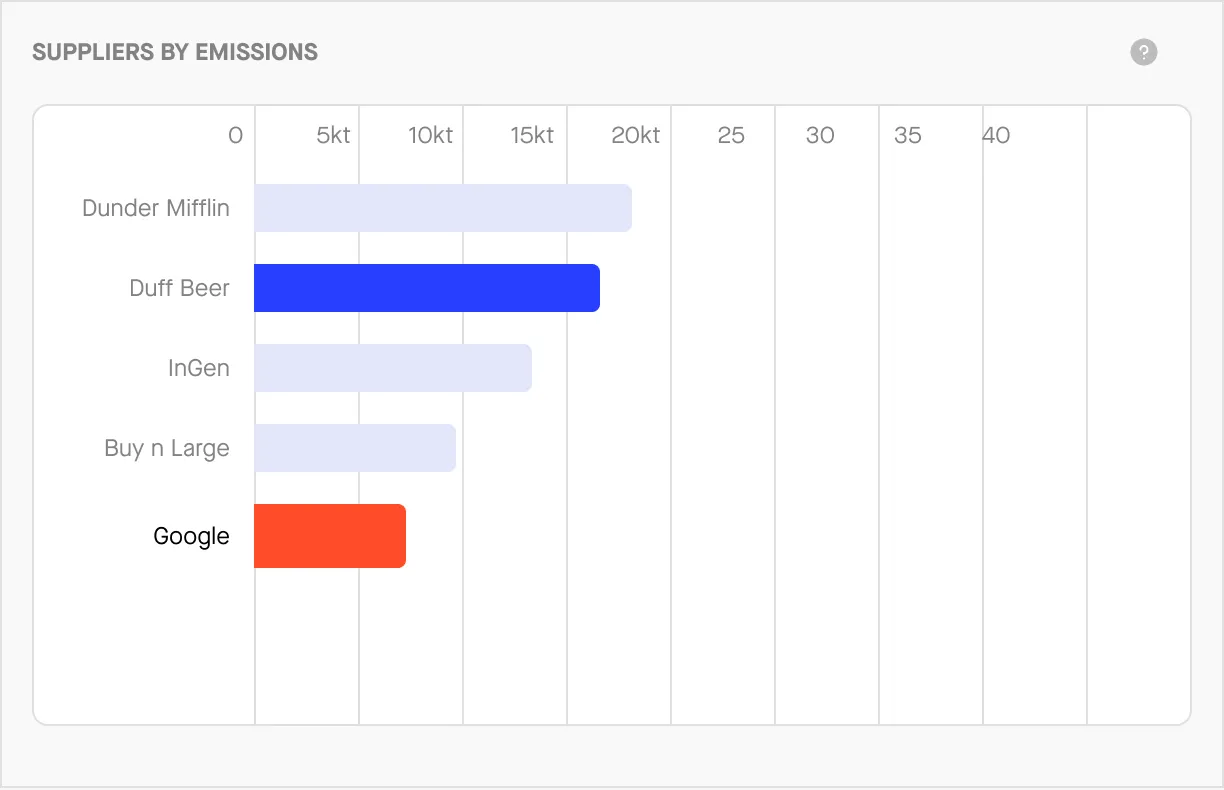Click the orange Google bar

[x=330, y=536]
